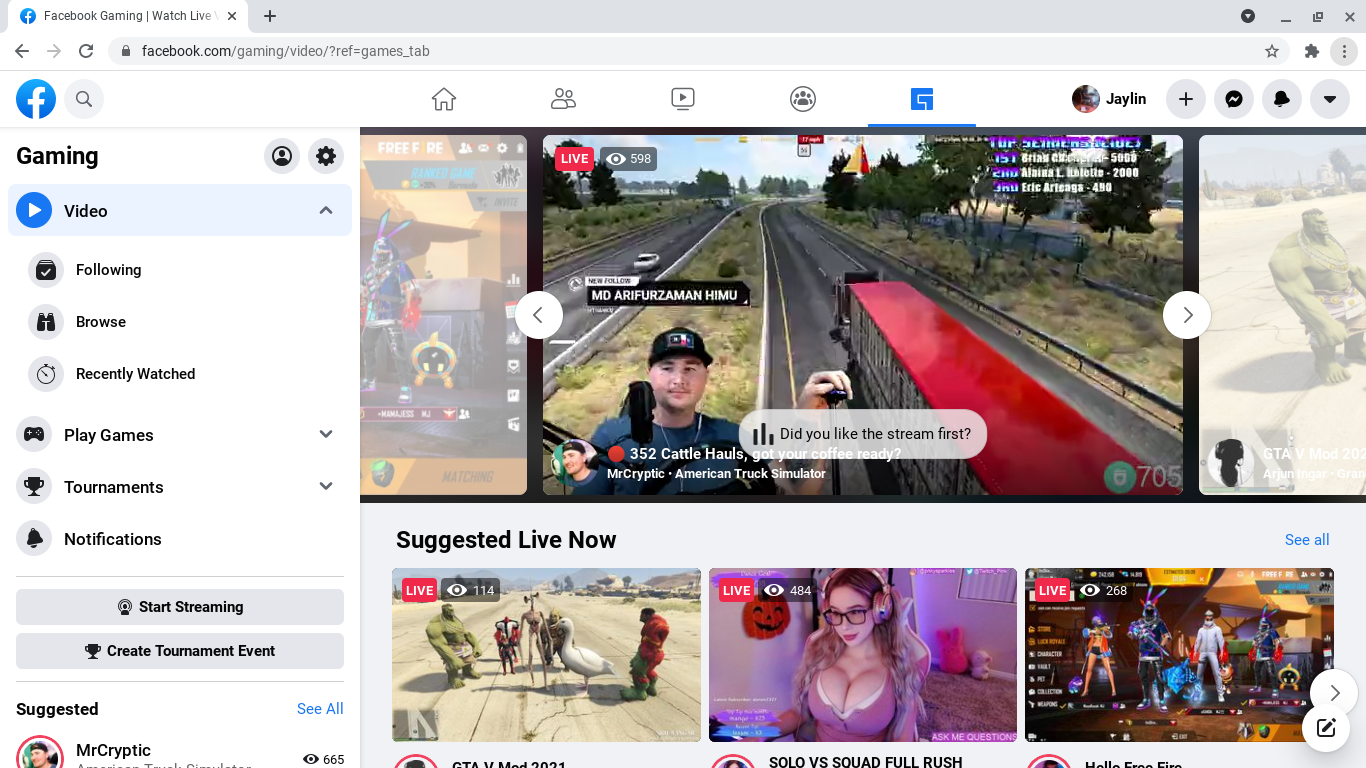Show the next Suggested Live Now videos
The height and width of the screenshot is (768, 1366).
coord(1334,693)
